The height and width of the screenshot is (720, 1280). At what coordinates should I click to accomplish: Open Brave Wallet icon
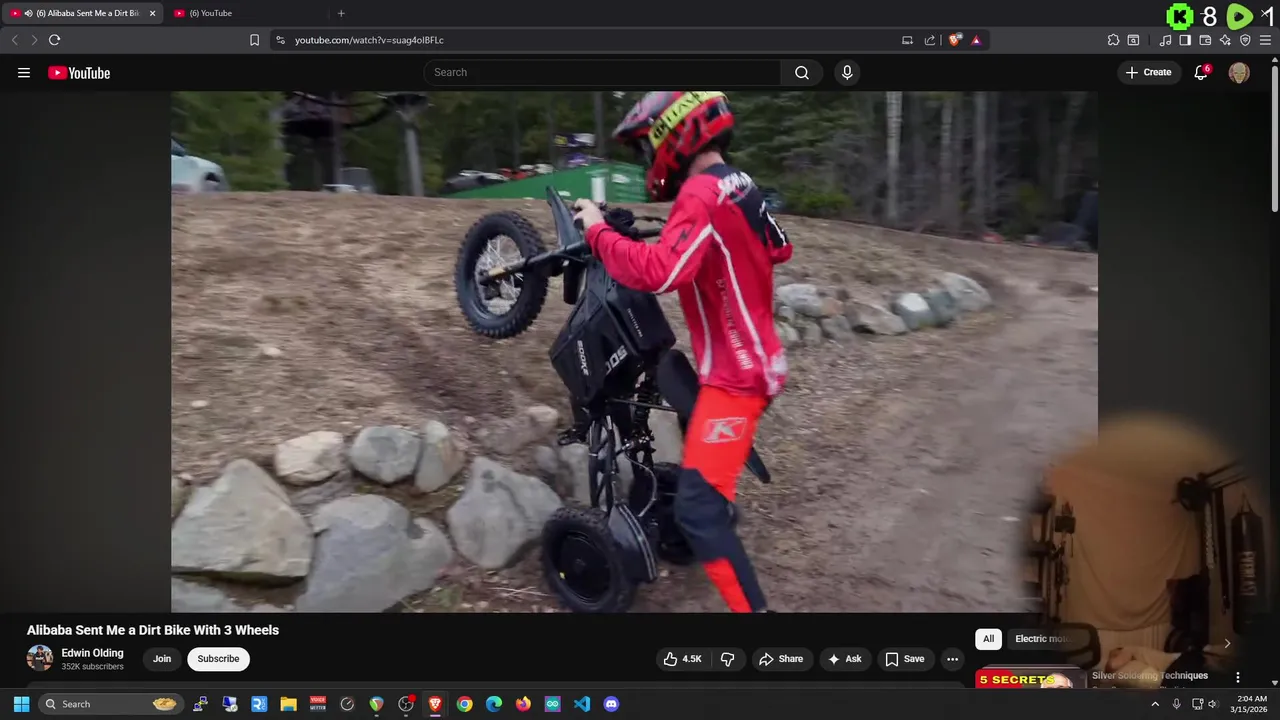(1205, 40)
